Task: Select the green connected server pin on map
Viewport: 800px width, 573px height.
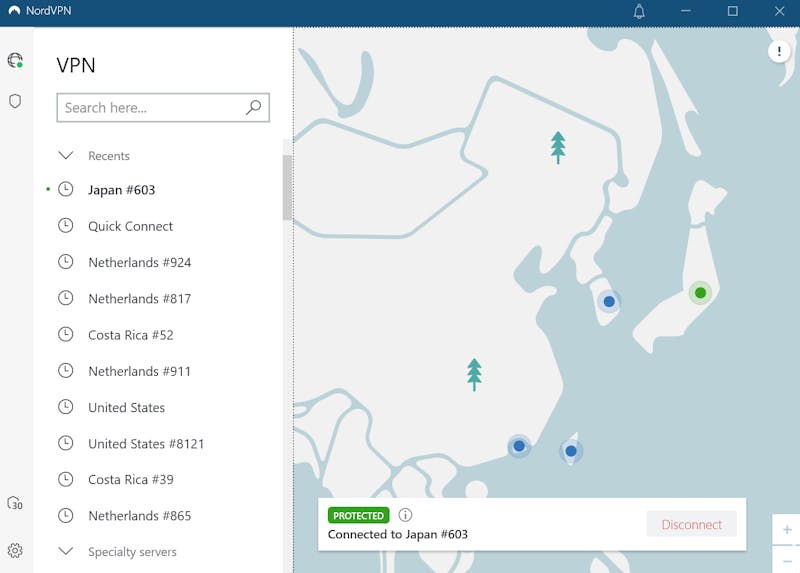Action: click(700, 293)
